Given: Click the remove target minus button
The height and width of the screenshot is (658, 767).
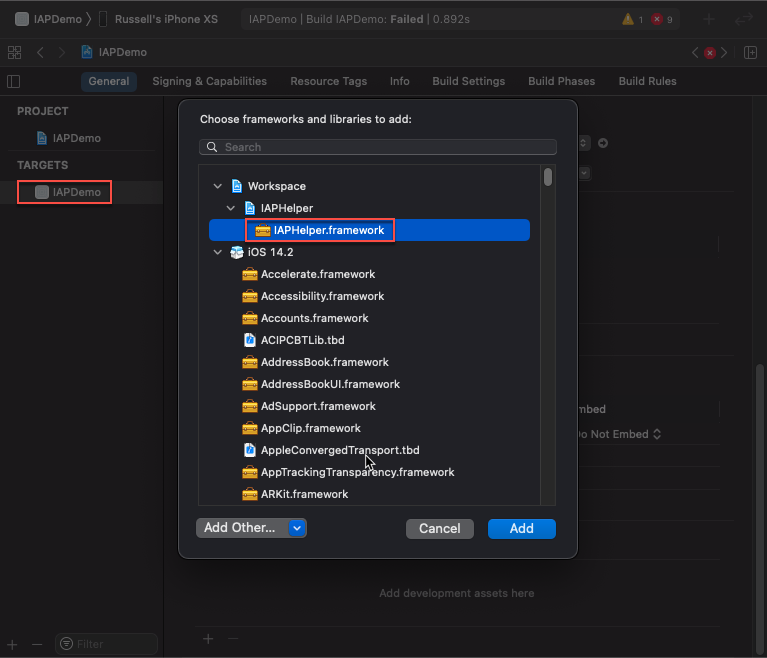Looking at the screenshot, I should click(37, 644).
